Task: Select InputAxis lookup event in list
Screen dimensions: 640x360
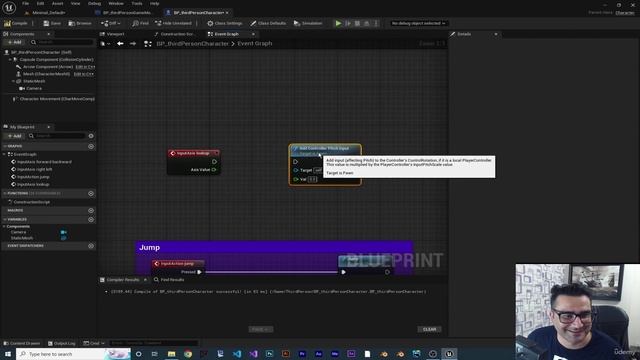Action: [33, 184]
